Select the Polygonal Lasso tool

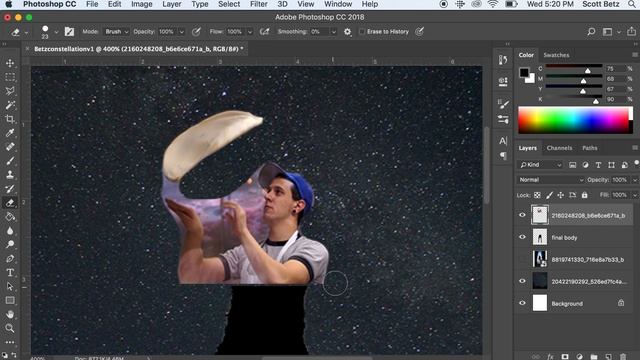pos(10,91)
